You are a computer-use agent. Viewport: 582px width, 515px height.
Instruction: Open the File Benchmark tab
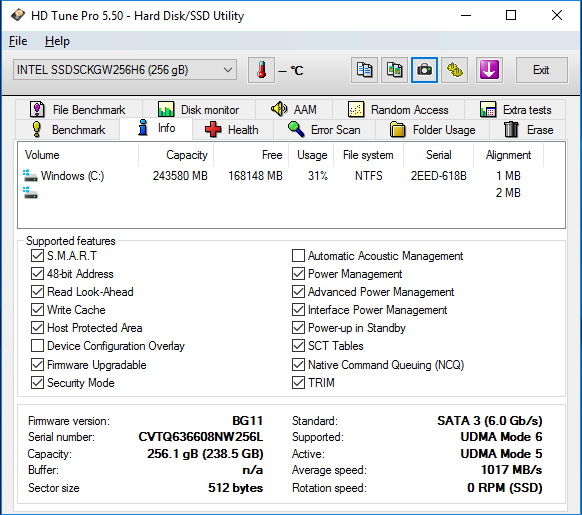(x=79, y=110)
